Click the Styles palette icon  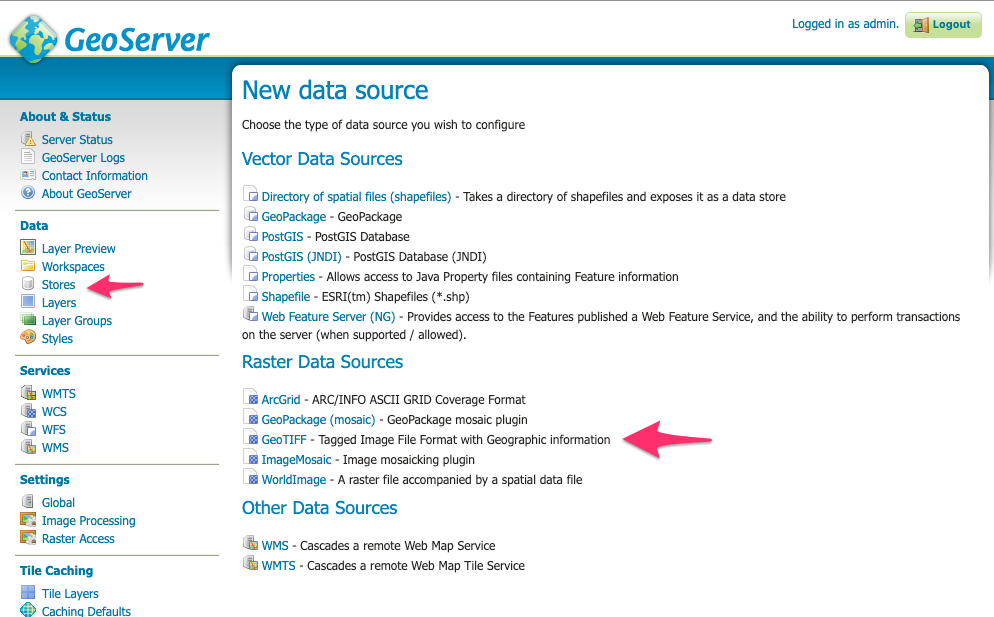tap(28, 337)
